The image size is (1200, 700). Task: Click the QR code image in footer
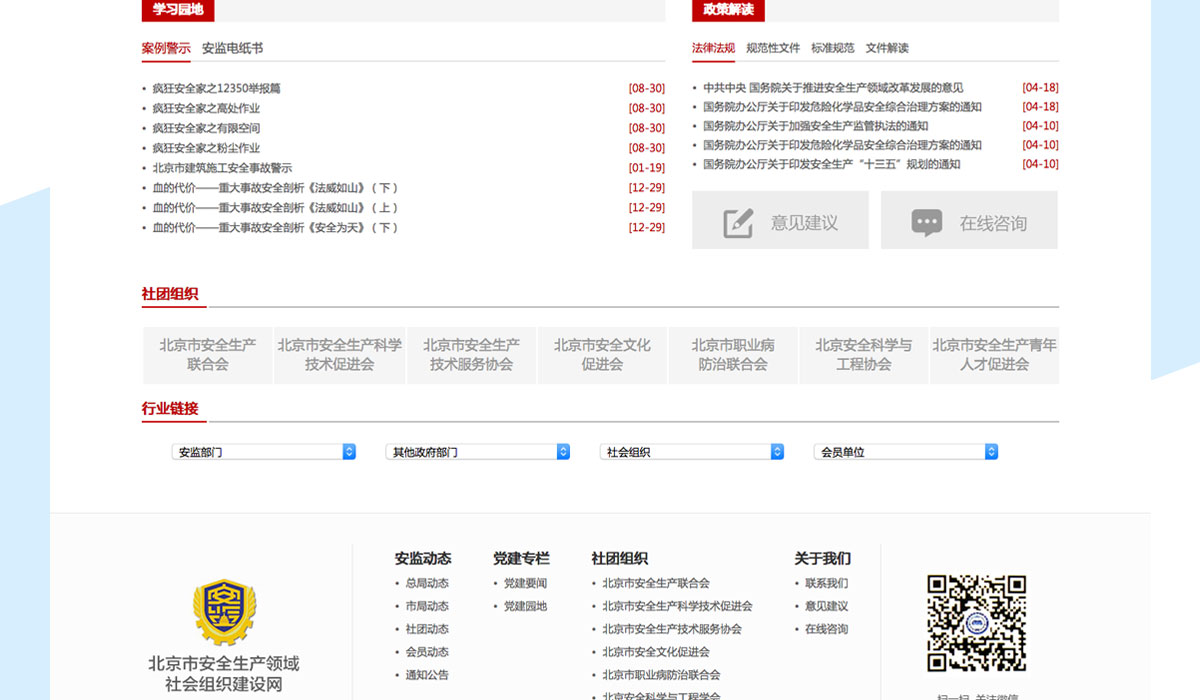pyautogui.click(x=976, y=623)
